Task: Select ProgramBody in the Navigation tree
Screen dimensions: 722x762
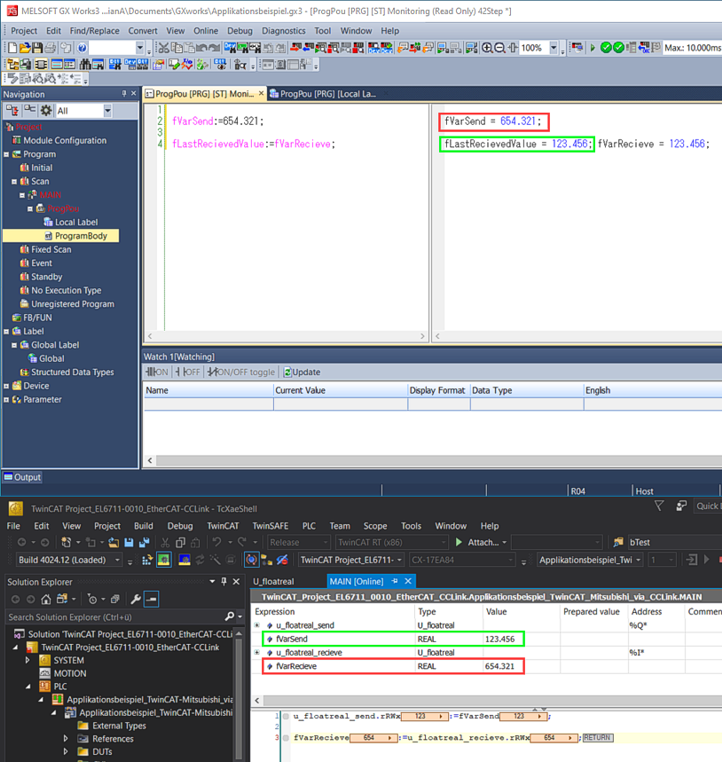Action: (81, 236)
